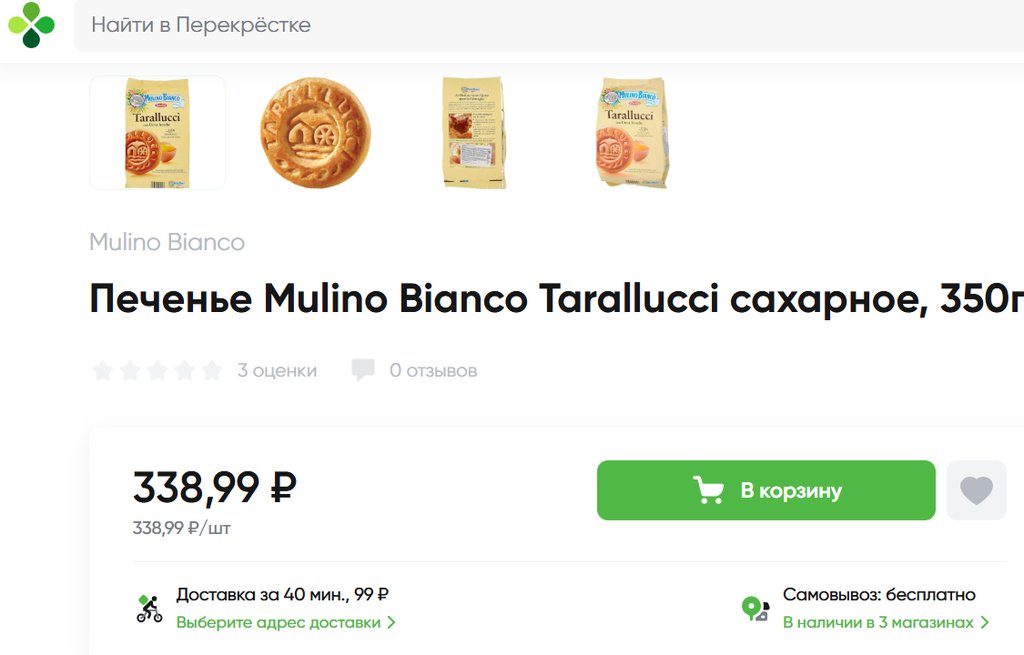
Task: Click the delivery courier bike icon
Action: [x=149, y=608]
